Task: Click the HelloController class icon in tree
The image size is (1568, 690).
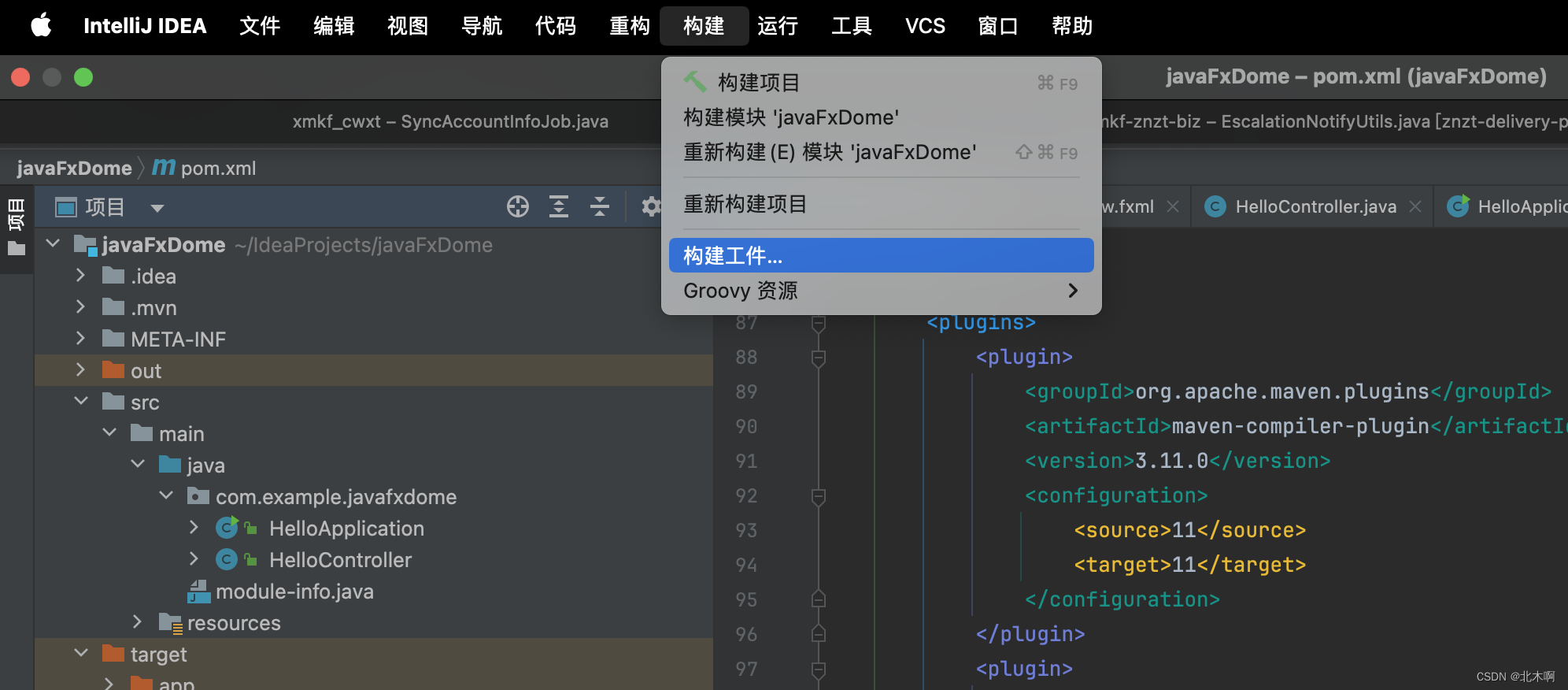Action: click(x=226, y=559)
